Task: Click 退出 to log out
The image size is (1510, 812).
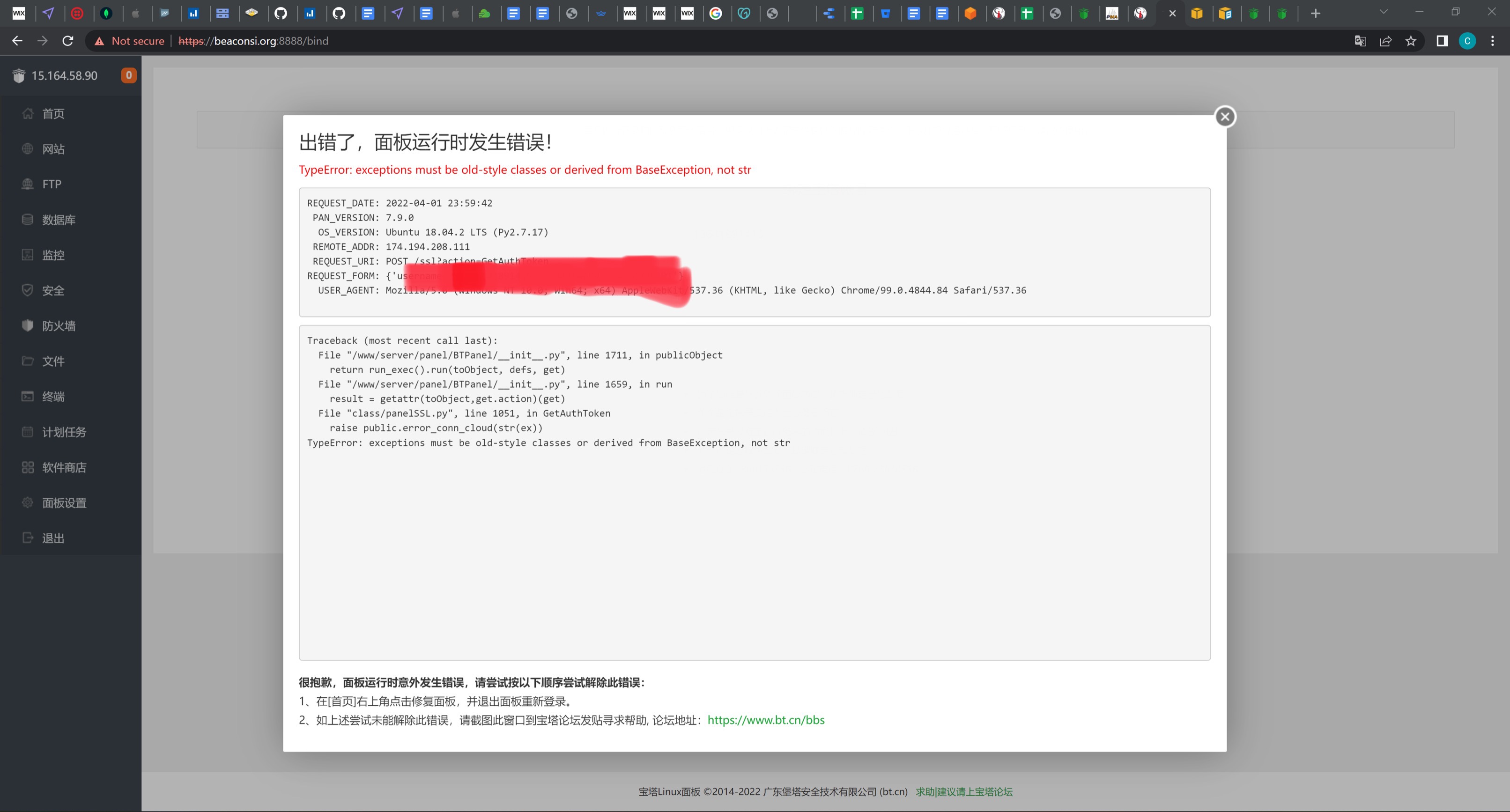Action: pyautogui.click(x=53, y=538)
